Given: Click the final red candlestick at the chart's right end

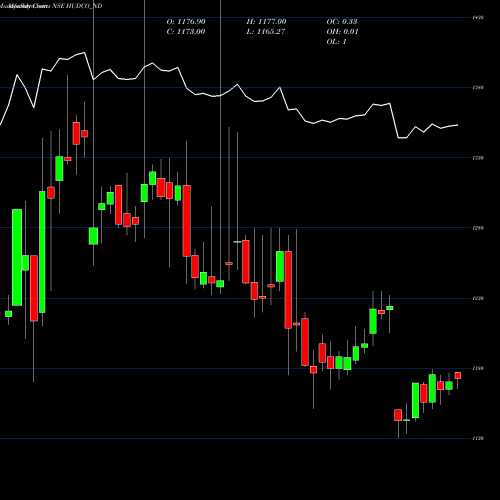Looking at the screenshot, I should point(458,376).
